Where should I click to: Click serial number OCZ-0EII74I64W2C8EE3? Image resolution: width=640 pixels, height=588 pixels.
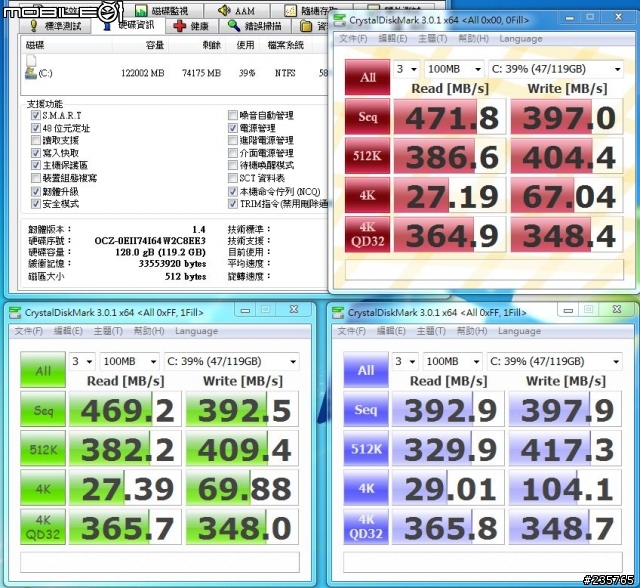click(150, 241)
